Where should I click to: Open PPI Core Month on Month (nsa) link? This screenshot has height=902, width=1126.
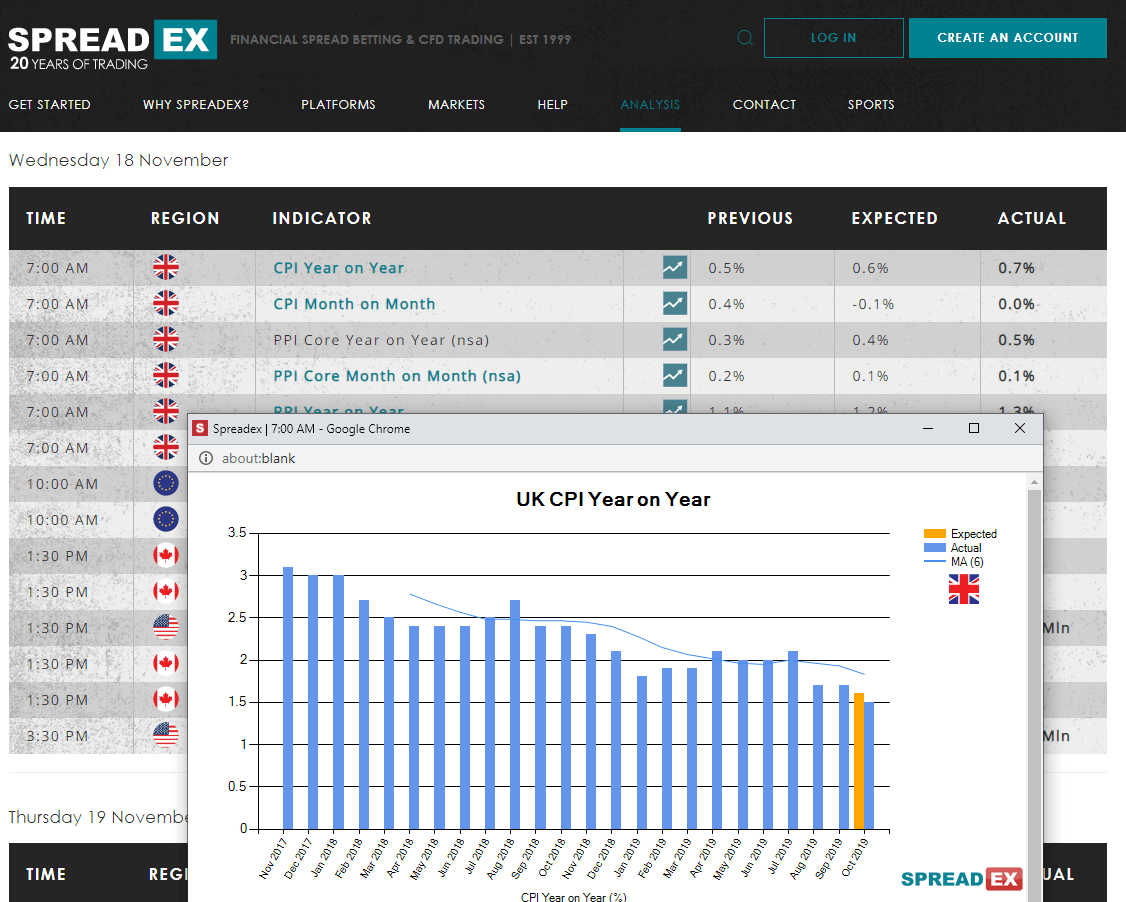397,376
